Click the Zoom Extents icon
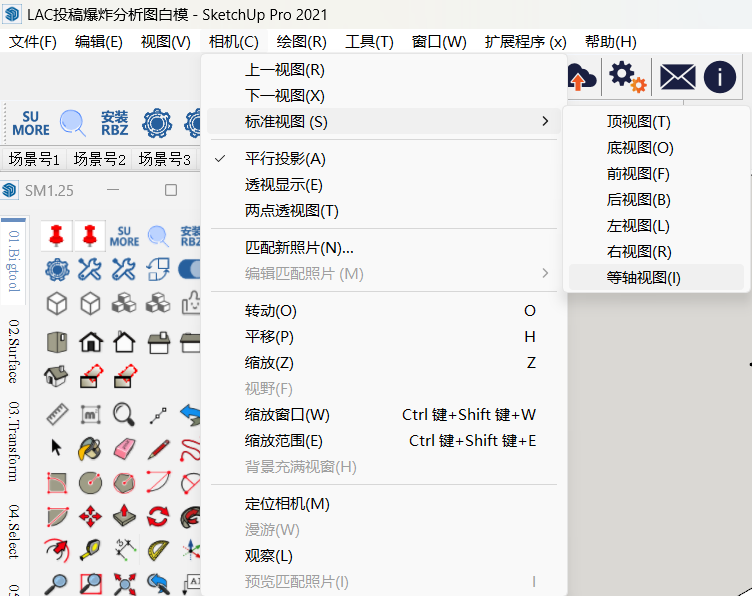752x596 pixels. (125, 584)
